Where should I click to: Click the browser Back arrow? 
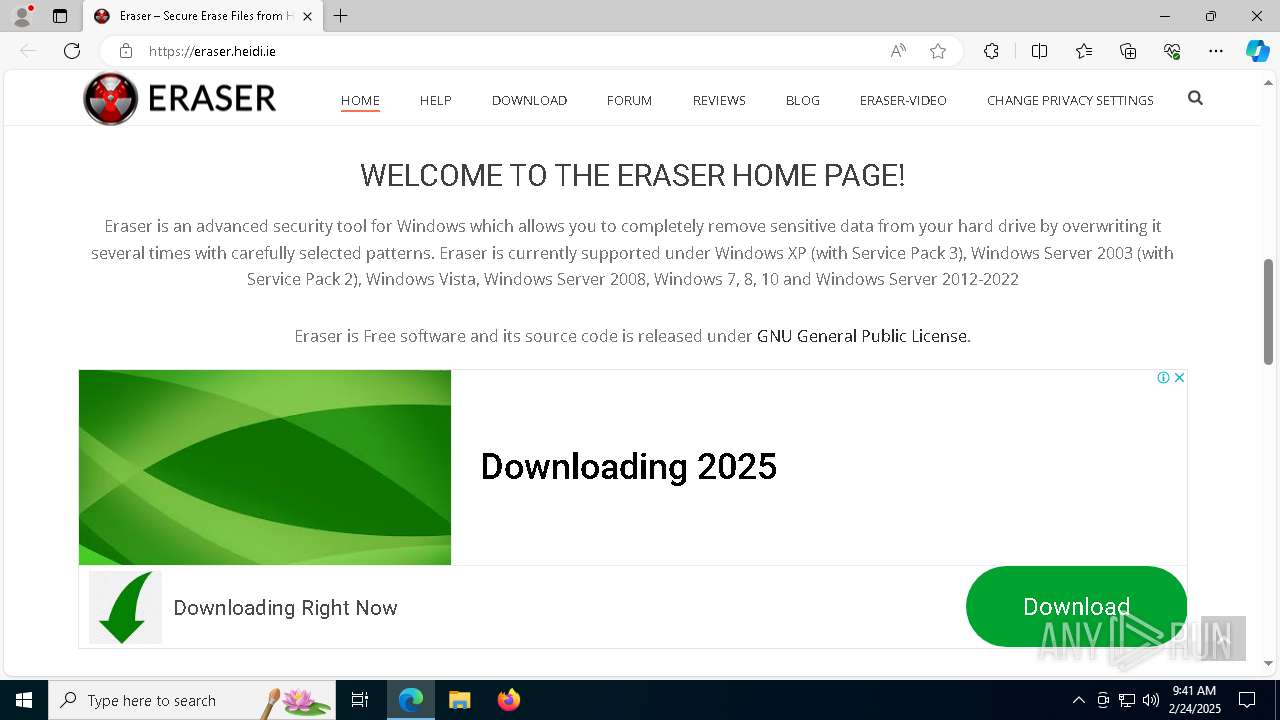(28, 51)
